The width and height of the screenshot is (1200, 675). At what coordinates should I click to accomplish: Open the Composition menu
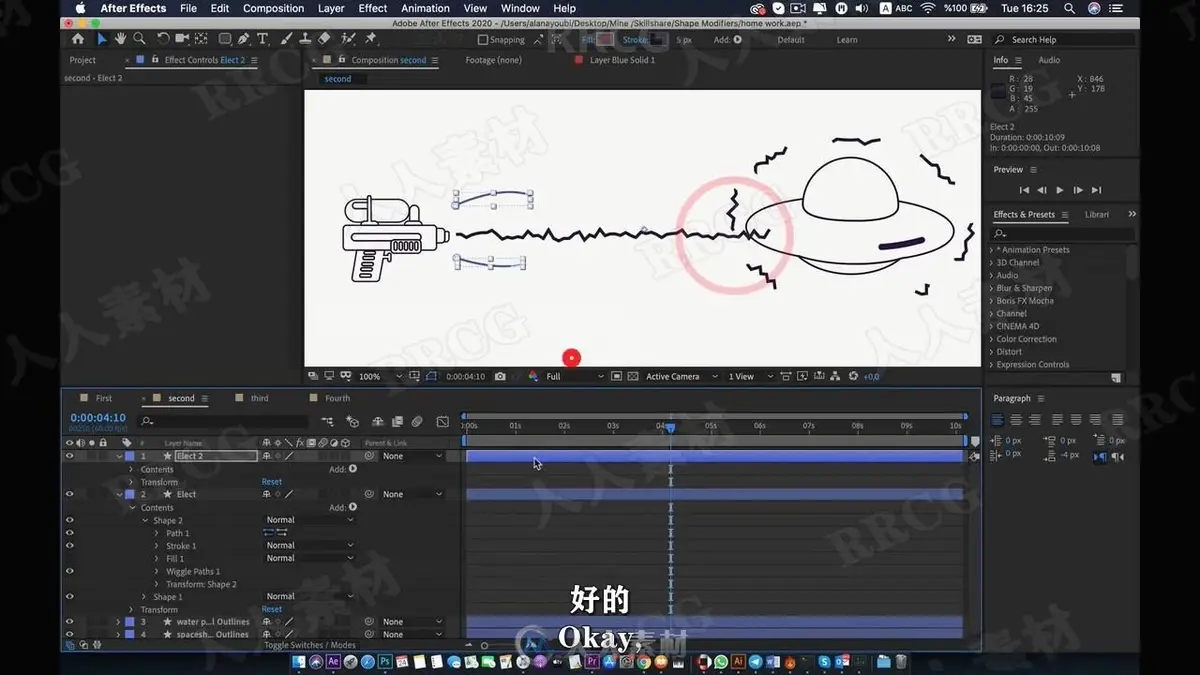click(273, 8)
